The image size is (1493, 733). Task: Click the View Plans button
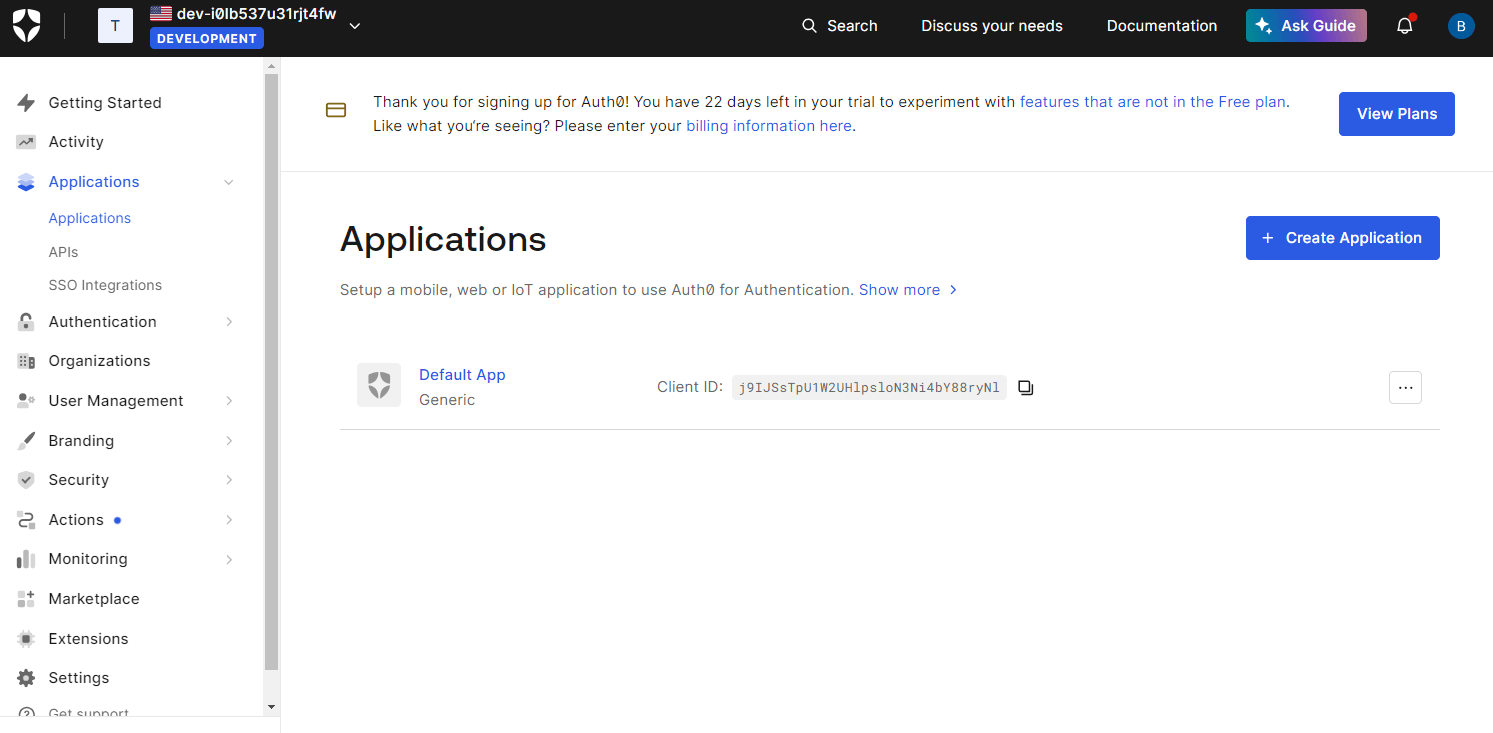coord(1396,114)
